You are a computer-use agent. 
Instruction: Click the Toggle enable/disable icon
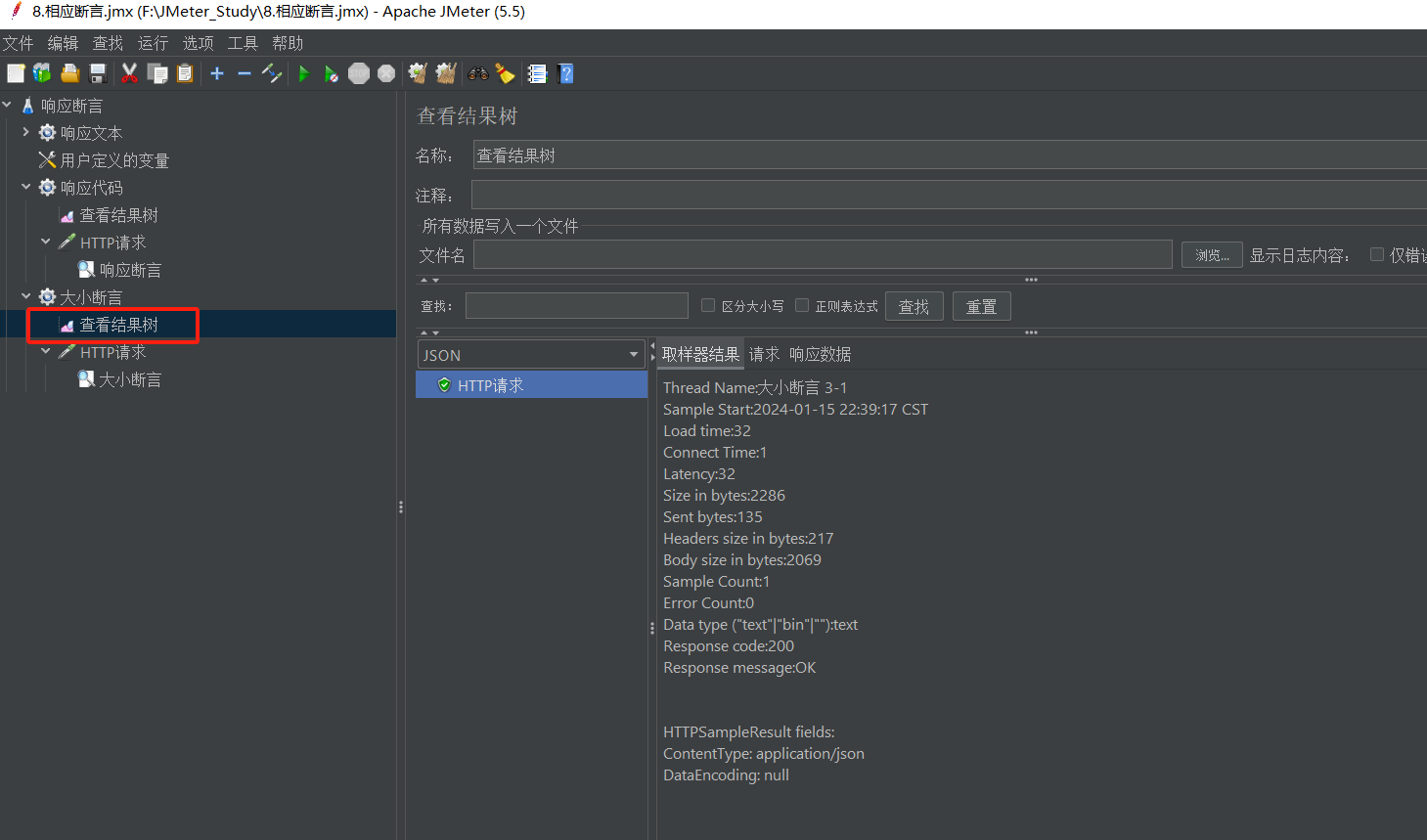pos(272,73)
